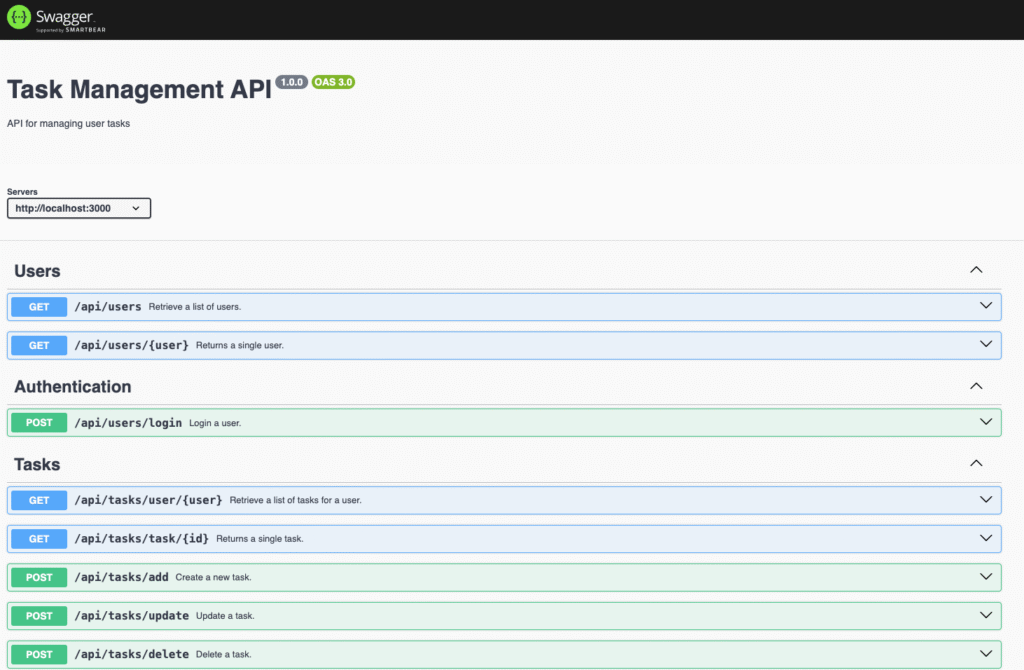The width and height of the screenshot is (1024, 670).
Task: Open the Servers dropdown http://localhost:3000
Action: [79, 208]
